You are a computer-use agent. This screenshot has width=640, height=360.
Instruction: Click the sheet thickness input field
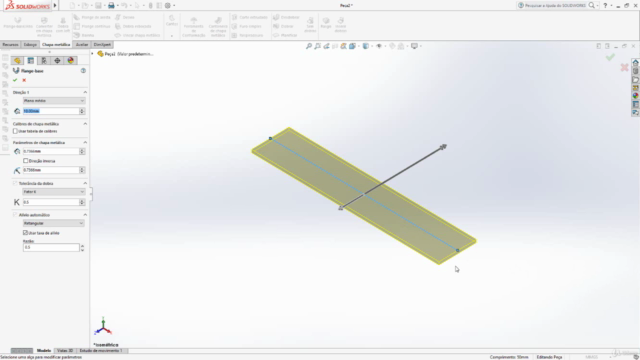tap(51, 151)
